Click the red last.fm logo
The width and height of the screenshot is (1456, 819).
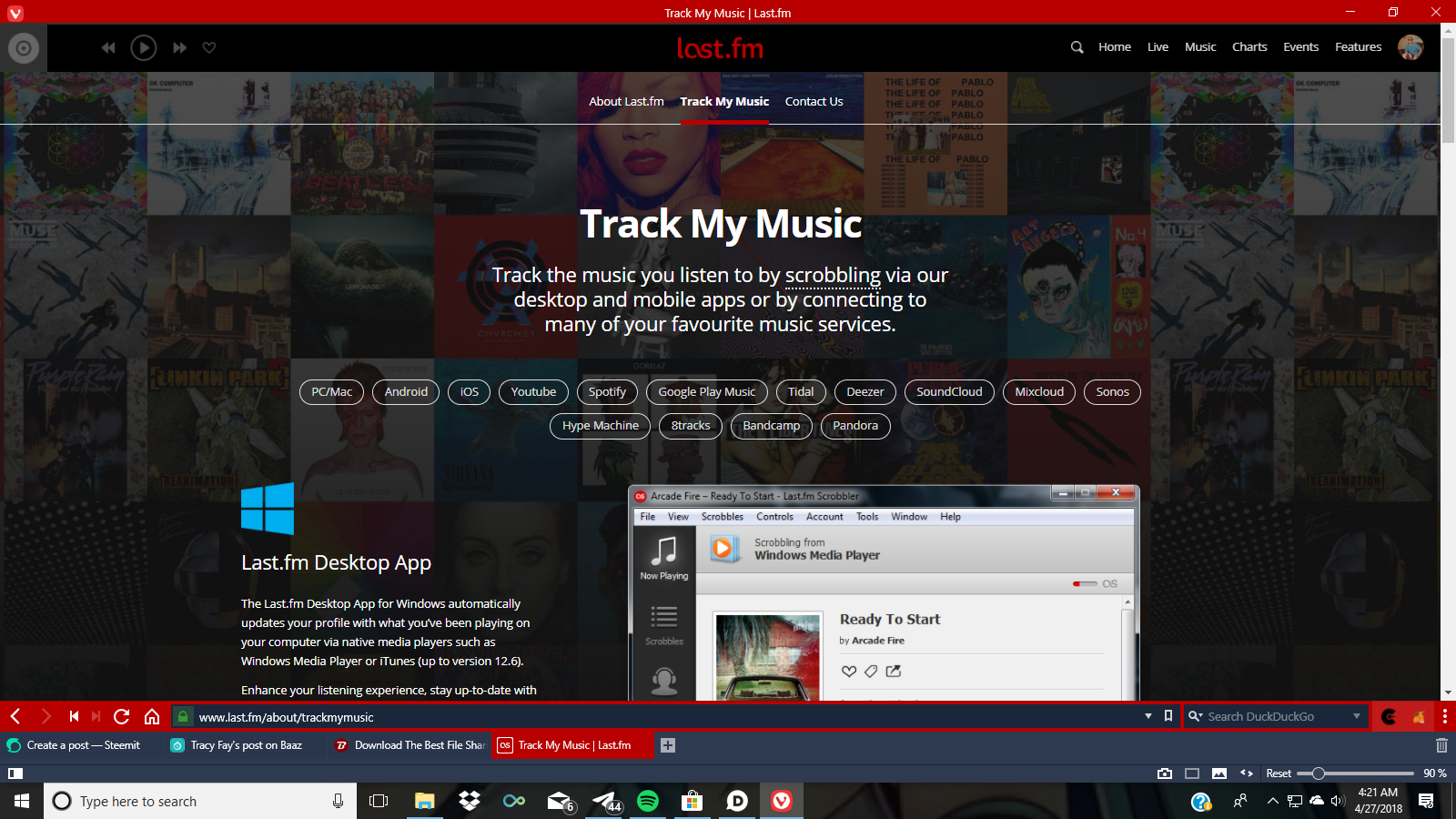tap(720, 47)
